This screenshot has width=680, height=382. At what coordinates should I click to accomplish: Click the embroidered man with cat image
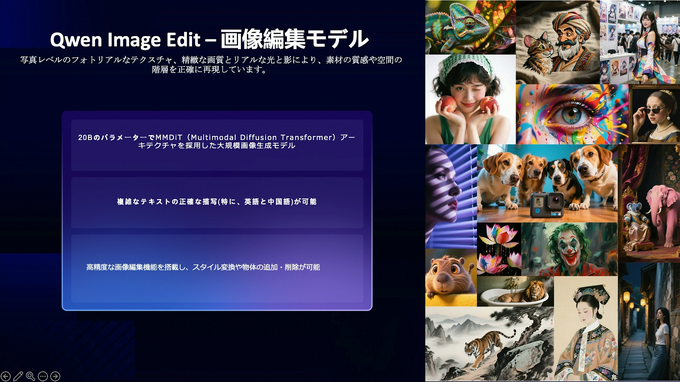tap(558, 42)
